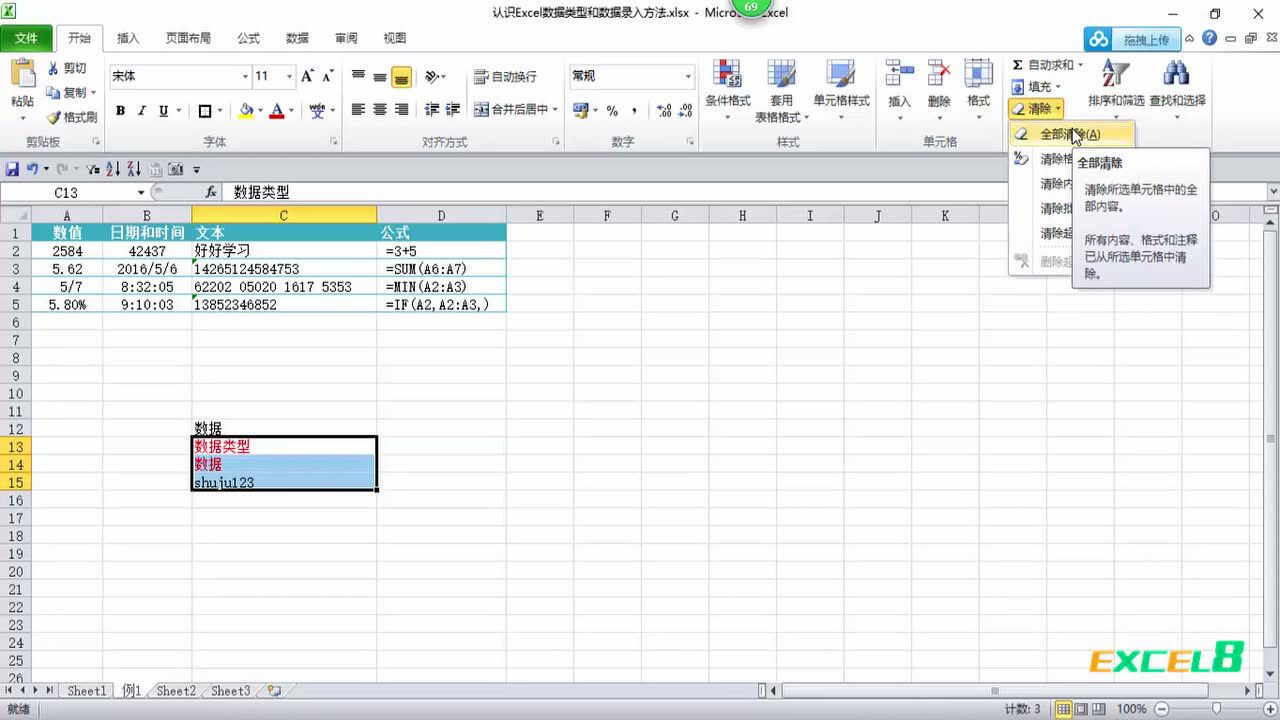Toggle bottom align highlighted button
This screenshot has height=720, width=1280.
[402, 76]
